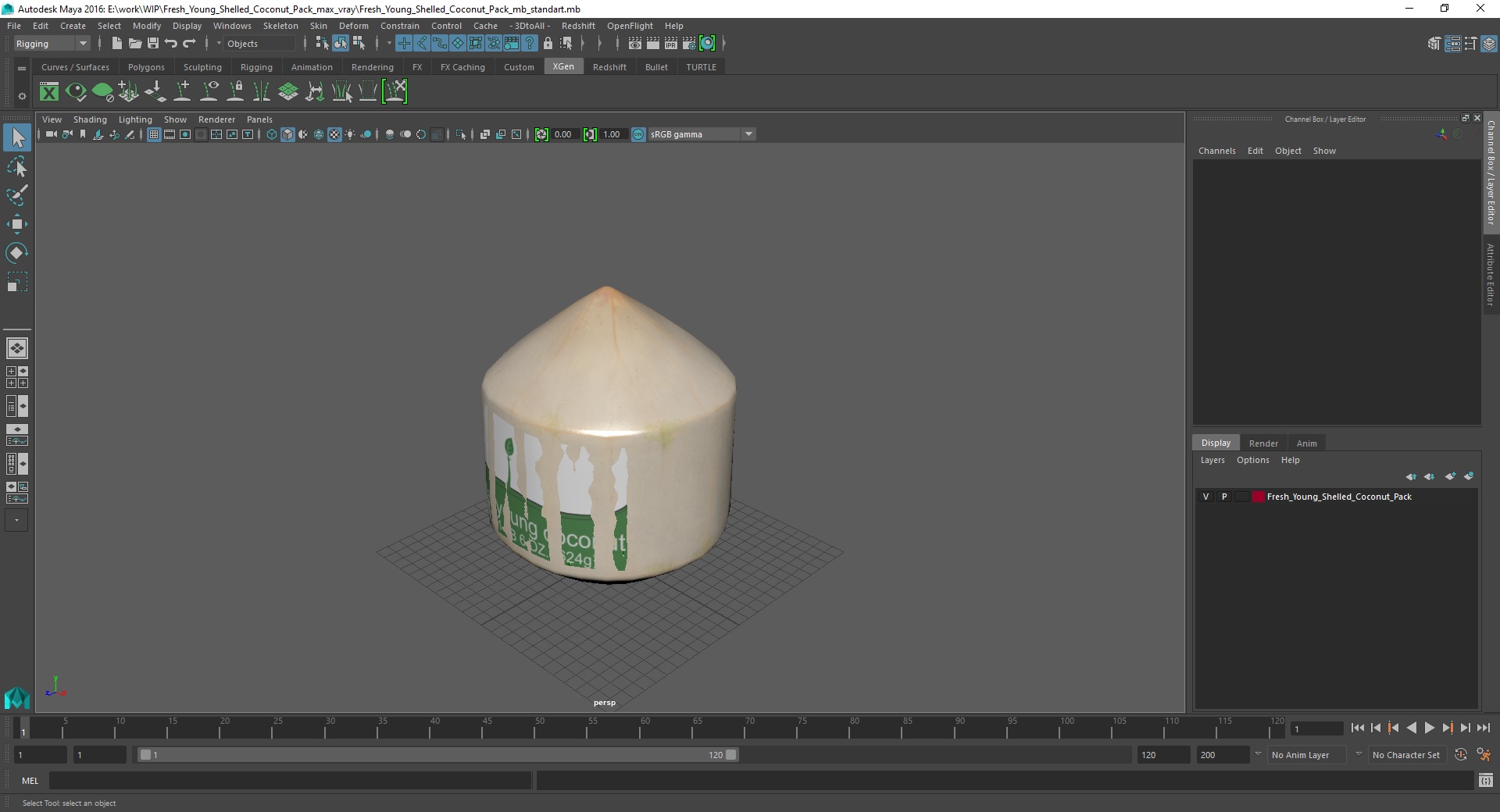This screenshot has width=1500, height=812.
Task: Switch to the Rendering shelf tab
Action: click(372, 67)
